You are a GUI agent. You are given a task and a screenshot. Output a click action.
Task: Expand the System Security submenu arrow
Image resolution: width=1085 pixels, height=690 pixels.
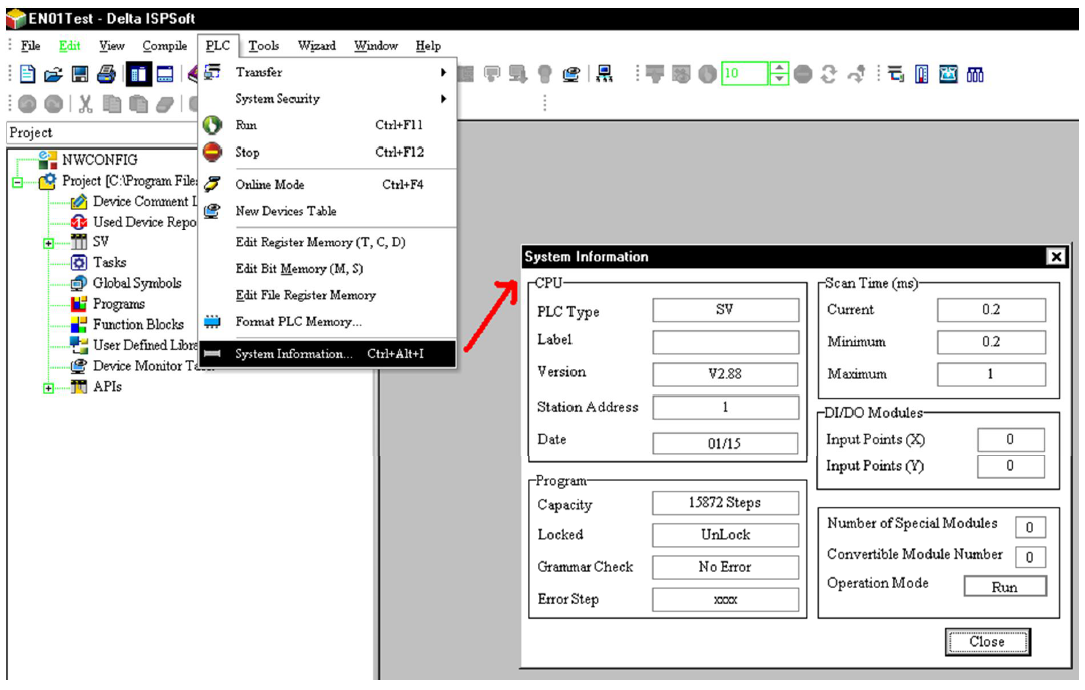[444, 99]
